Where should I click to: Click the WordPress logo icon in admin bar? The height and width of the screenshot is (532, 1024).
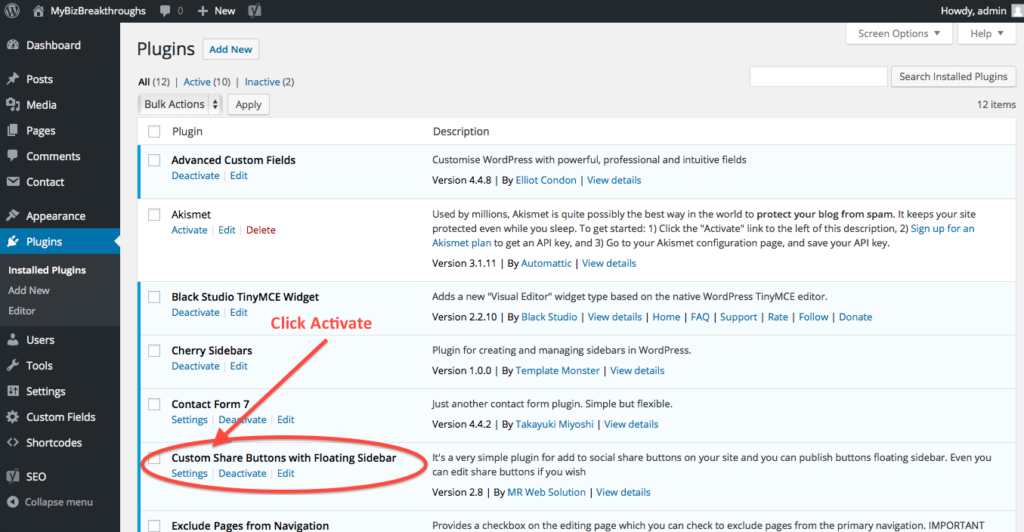click(x=13, y=11)
